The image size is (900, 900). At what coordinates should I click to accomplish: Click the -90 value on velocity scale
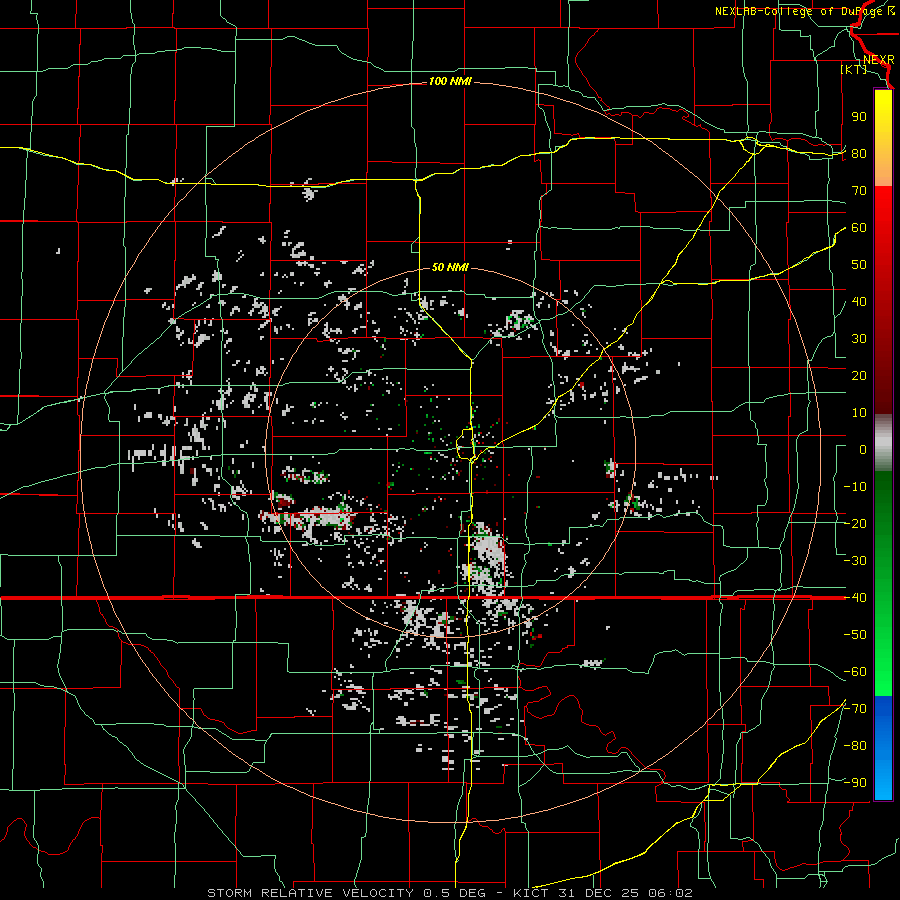[855, 783]
